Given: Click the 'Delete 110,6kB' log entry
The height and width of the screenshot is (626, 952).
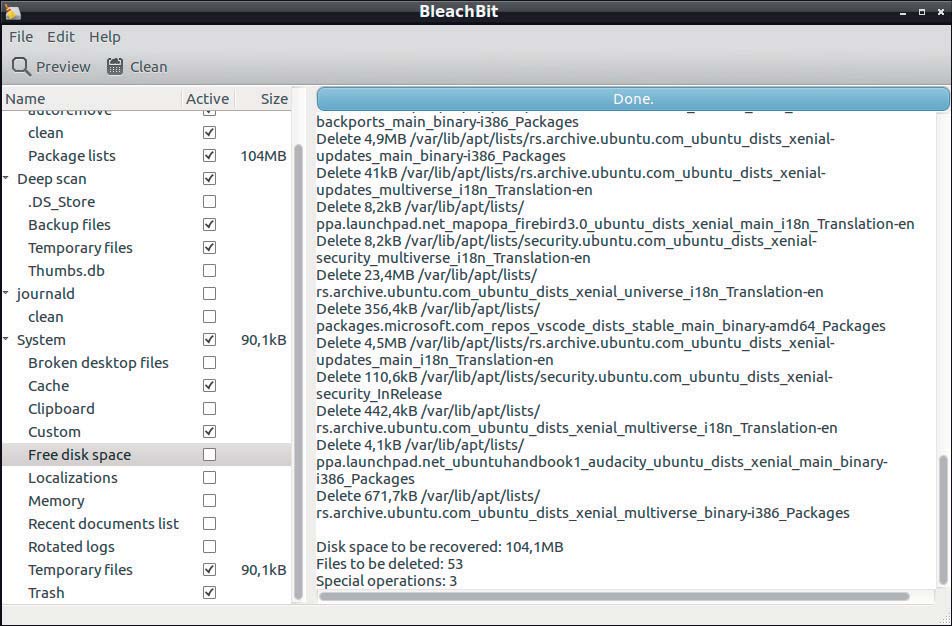Looking at the screenshot, I should [x=574, y=386].
